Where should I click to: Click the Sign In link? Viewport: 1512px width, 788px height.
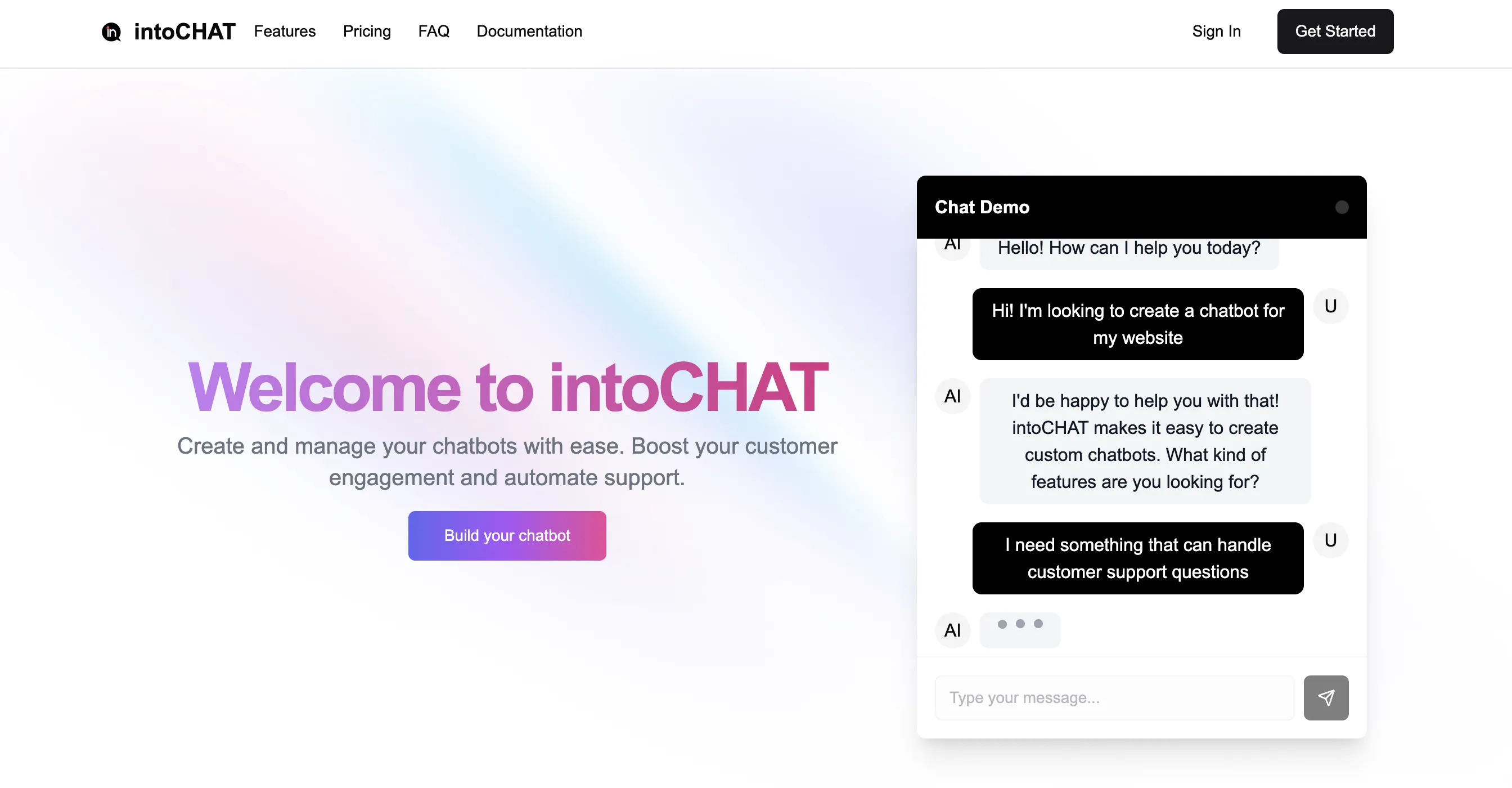tap(1216, 32)
